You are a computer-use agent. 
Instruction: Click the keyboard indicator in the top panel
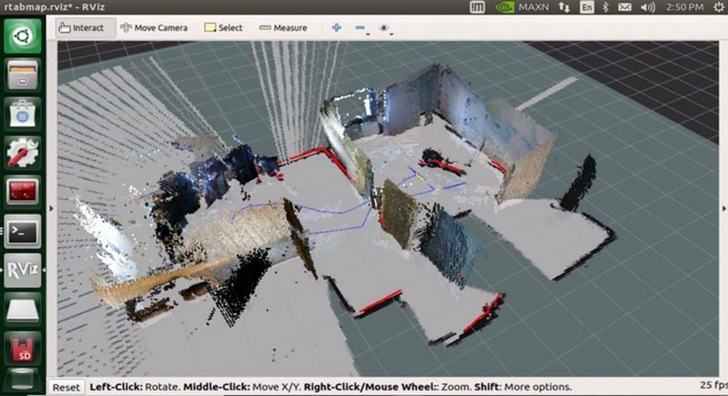click(477, 7)
